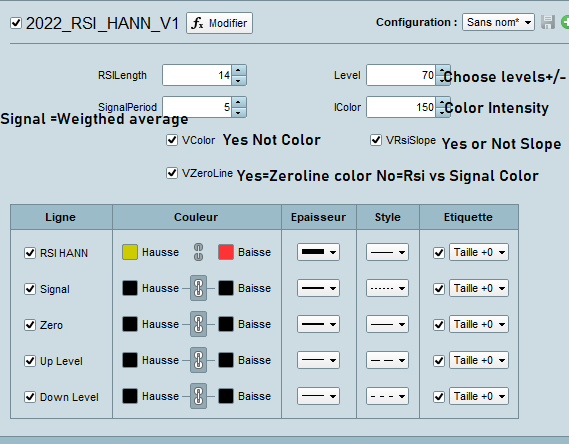
Task: Open the RSI HANN thickness dropdown
Action: pos(318,252)
